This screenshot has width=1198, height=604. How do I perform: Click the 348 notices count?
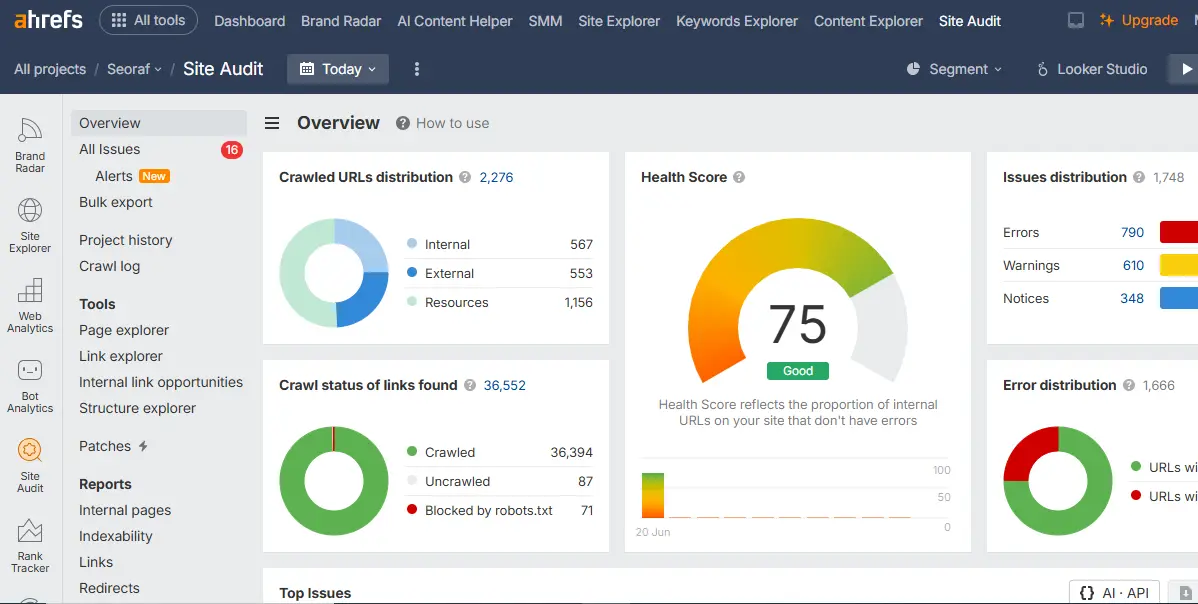point(1132,298)
